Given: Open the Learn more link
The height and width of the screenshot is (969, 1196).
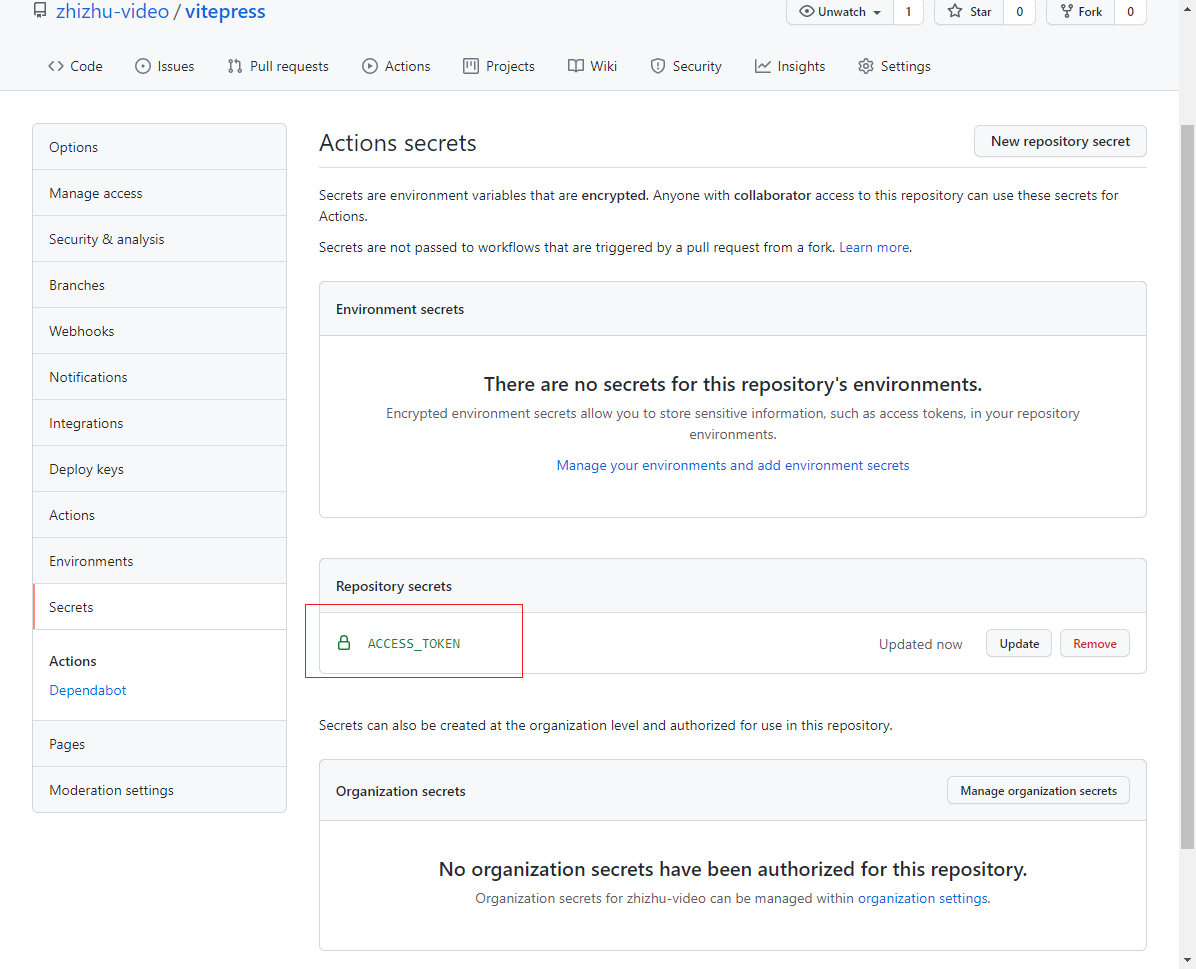Looking at the screenshot, I should (x=874, y=247).
